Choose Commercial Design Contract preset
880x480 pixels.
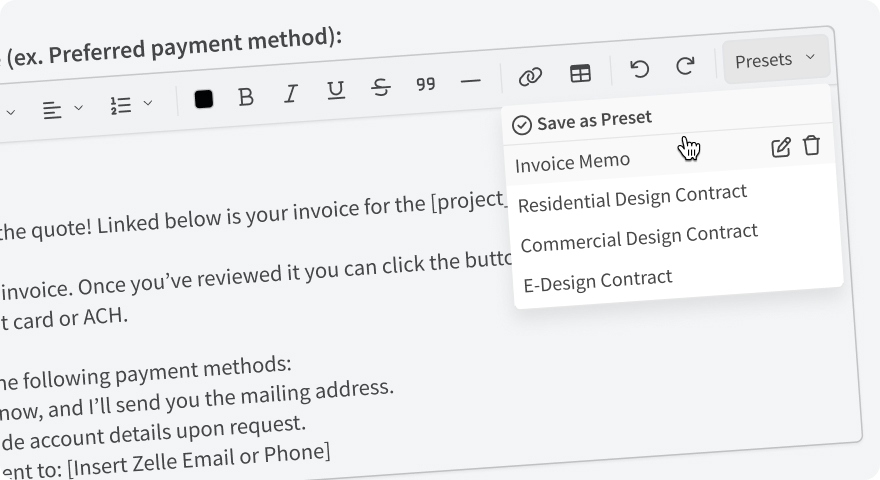639,239
